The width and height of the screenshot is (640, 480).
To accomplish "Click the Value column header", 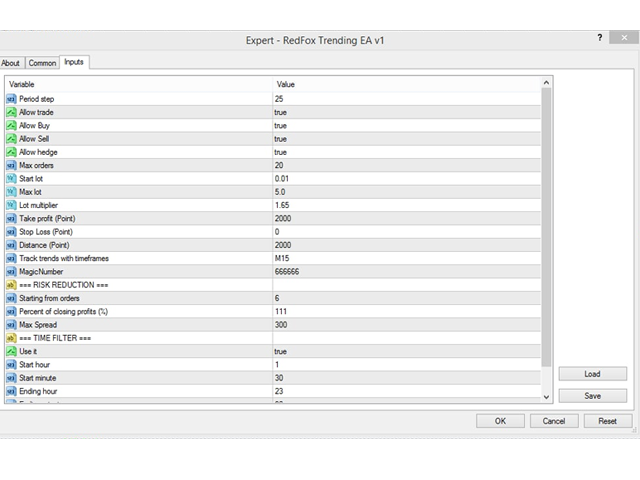I will (407, 84).
